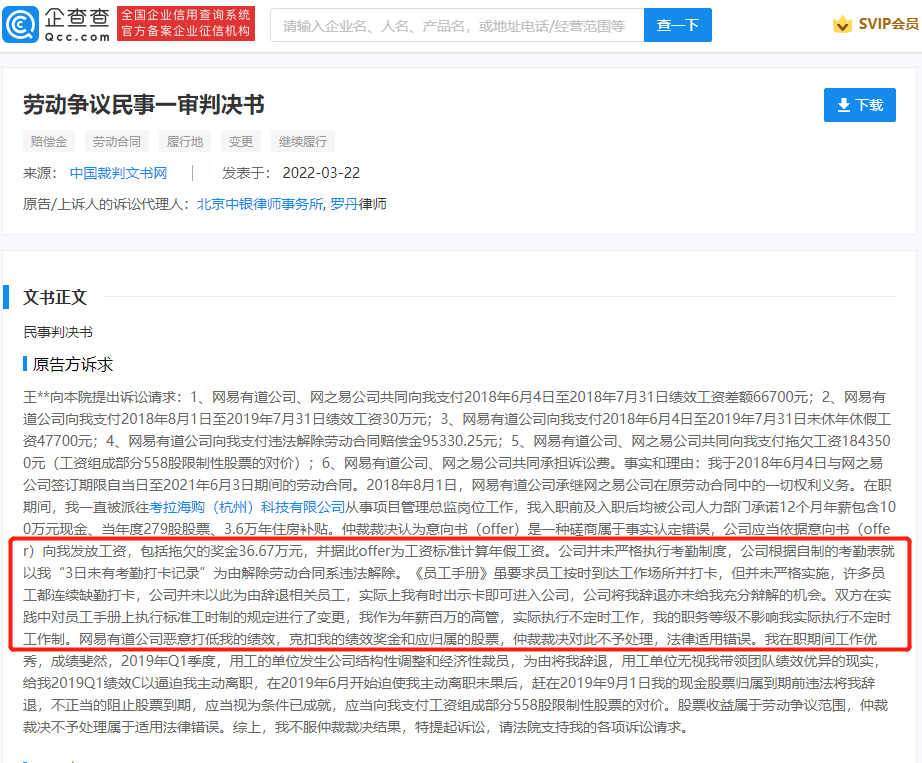This screenshot has width=922, height=763.
Task: Focus the company name search field
Action: 457,25
